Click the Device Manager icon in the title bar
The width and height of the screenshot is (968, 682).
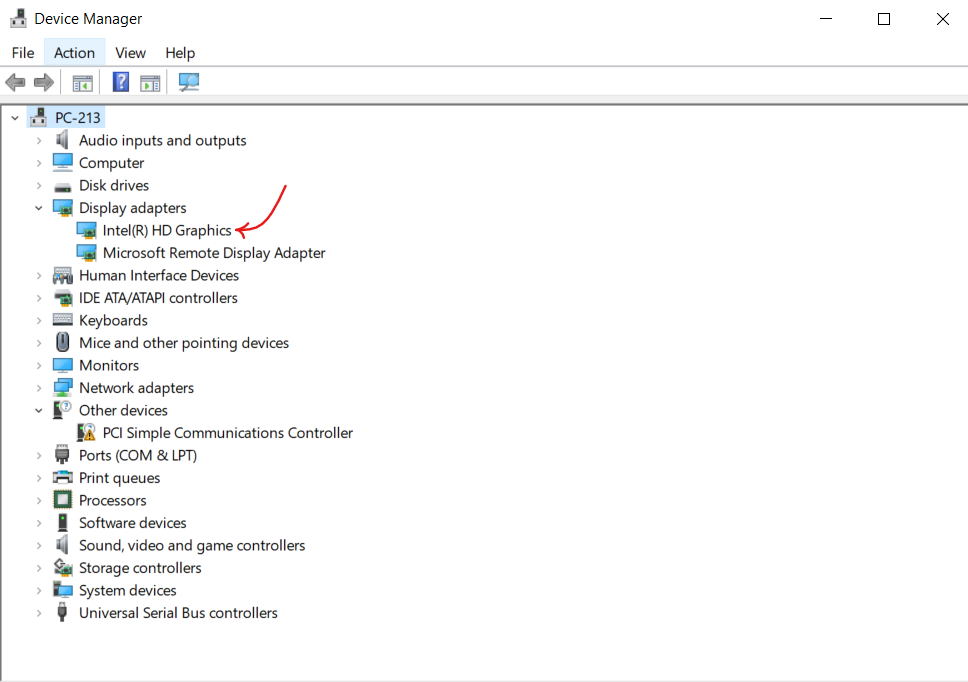tap(18, 18)
